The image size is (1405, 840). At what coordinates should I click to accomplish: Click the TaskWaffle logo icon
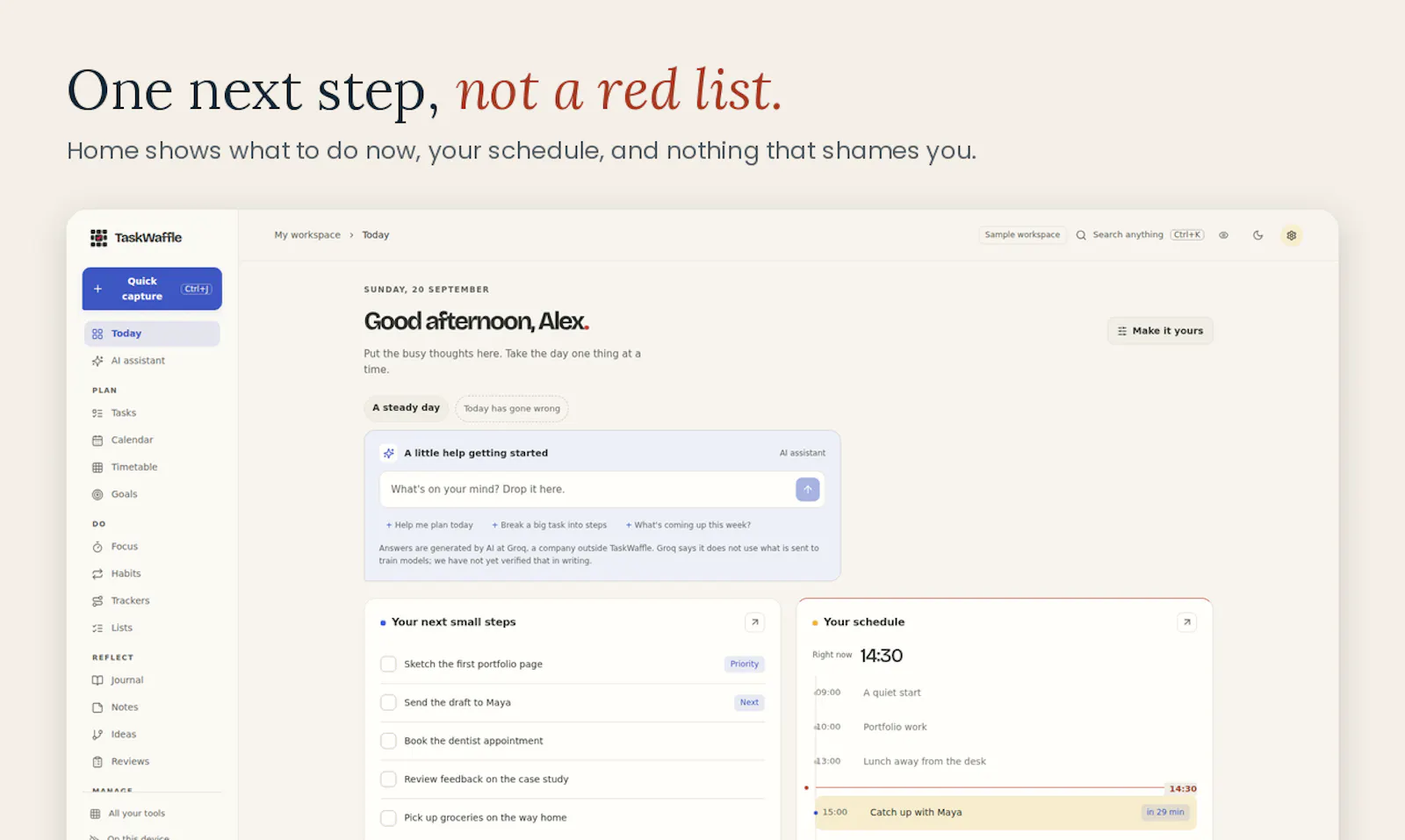[x=98, y=238]
